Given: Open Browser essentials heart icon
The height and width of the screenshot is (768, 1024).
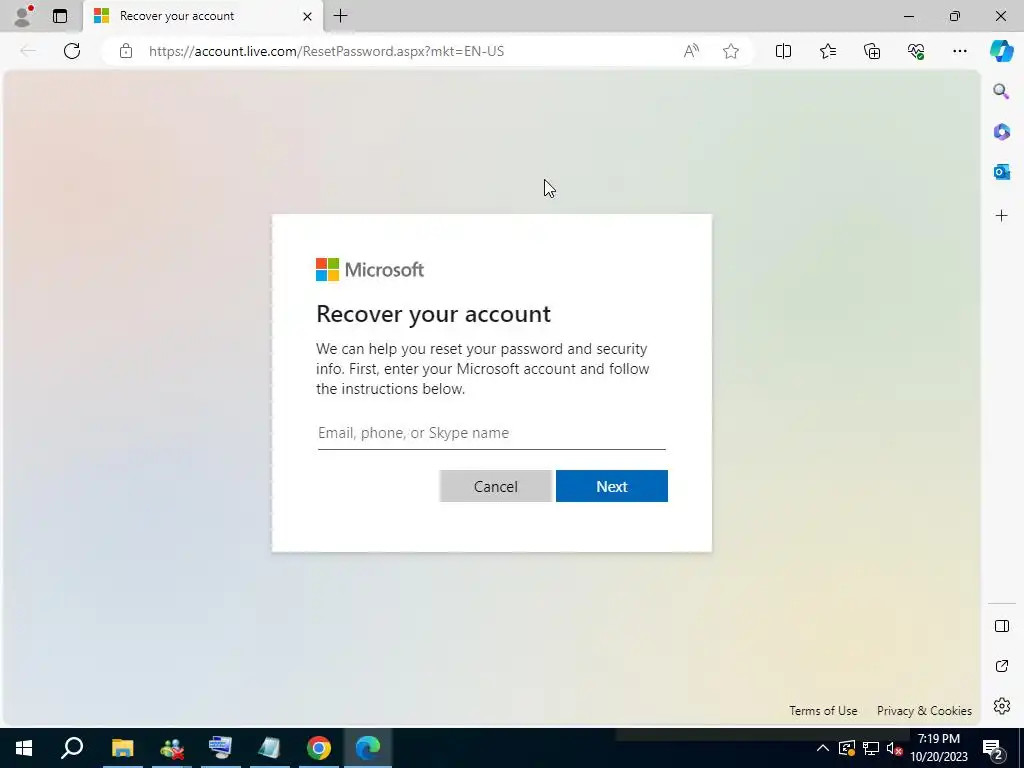Looking at the screenshot, I should pyautogui.click(x=916, y=51).
